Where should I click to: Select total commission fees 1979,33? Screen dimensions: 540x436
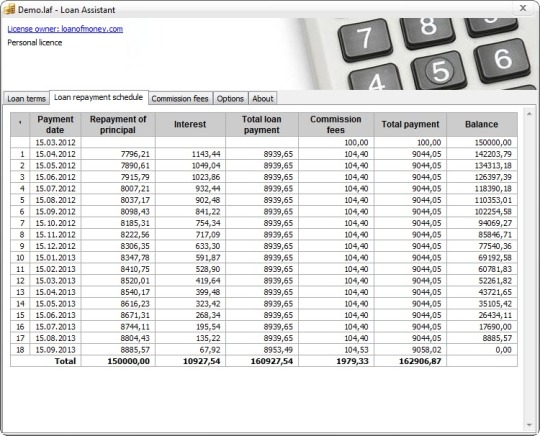tap(336, 361)
